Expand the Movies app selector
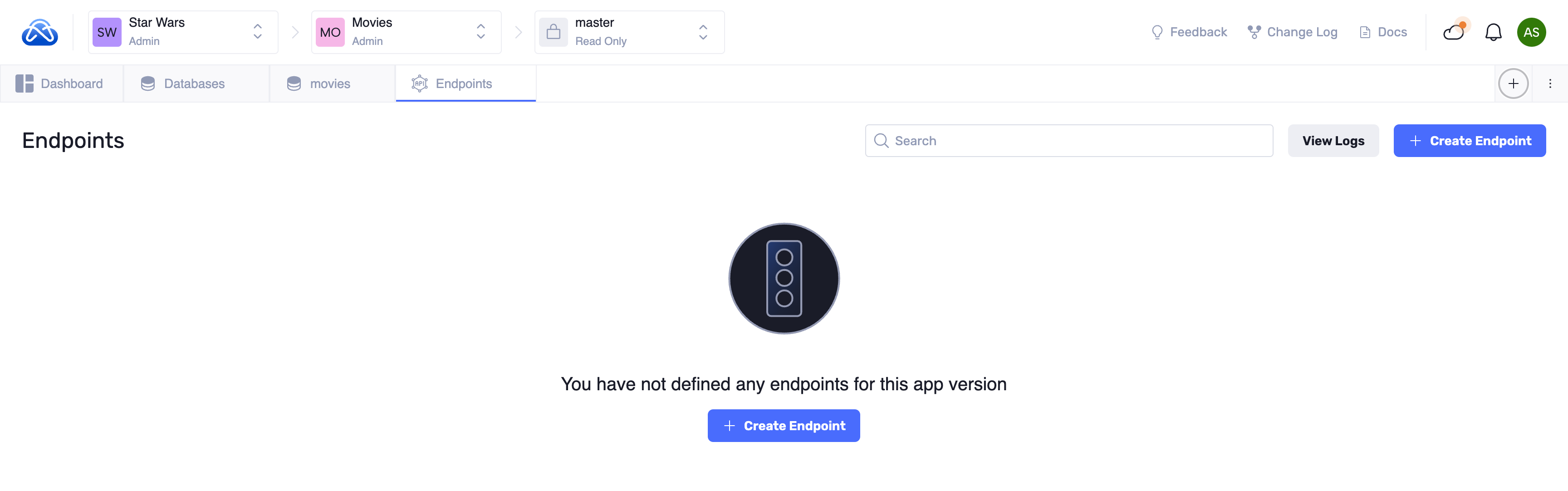This screenshot has height=491, width=1568. (x=481, y=32)
